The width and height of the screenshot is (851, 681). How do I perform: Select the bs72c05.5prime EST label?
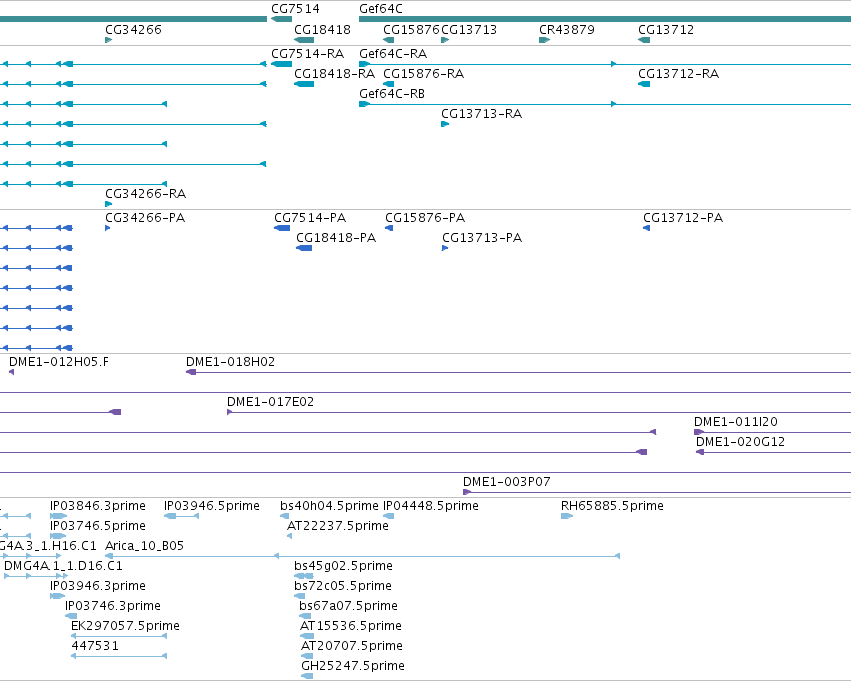[342, 586]
